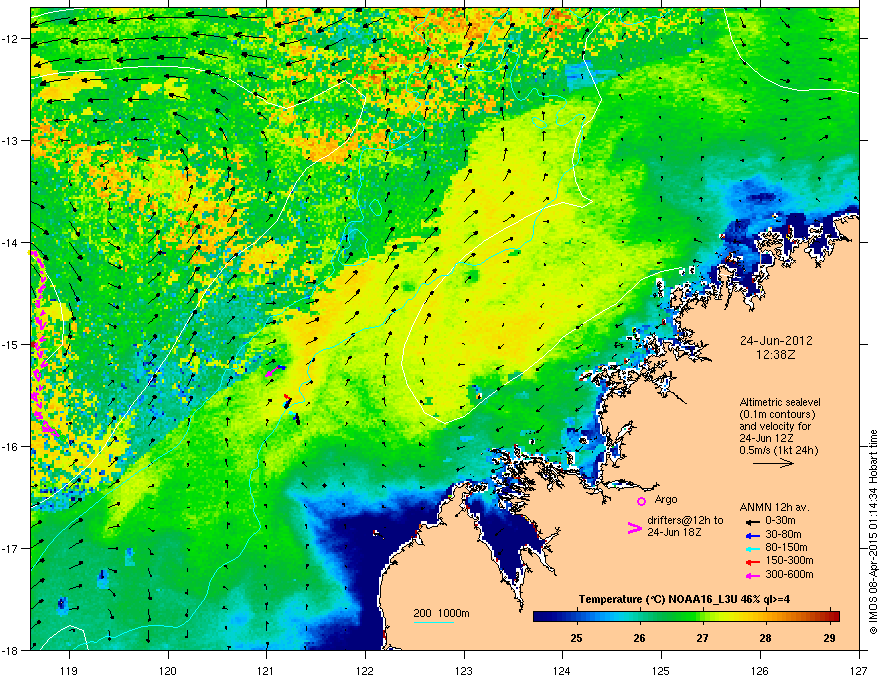Click the latitude axis label '-12'
Viewport: 880px width, 680px height.
pos(11,39)
